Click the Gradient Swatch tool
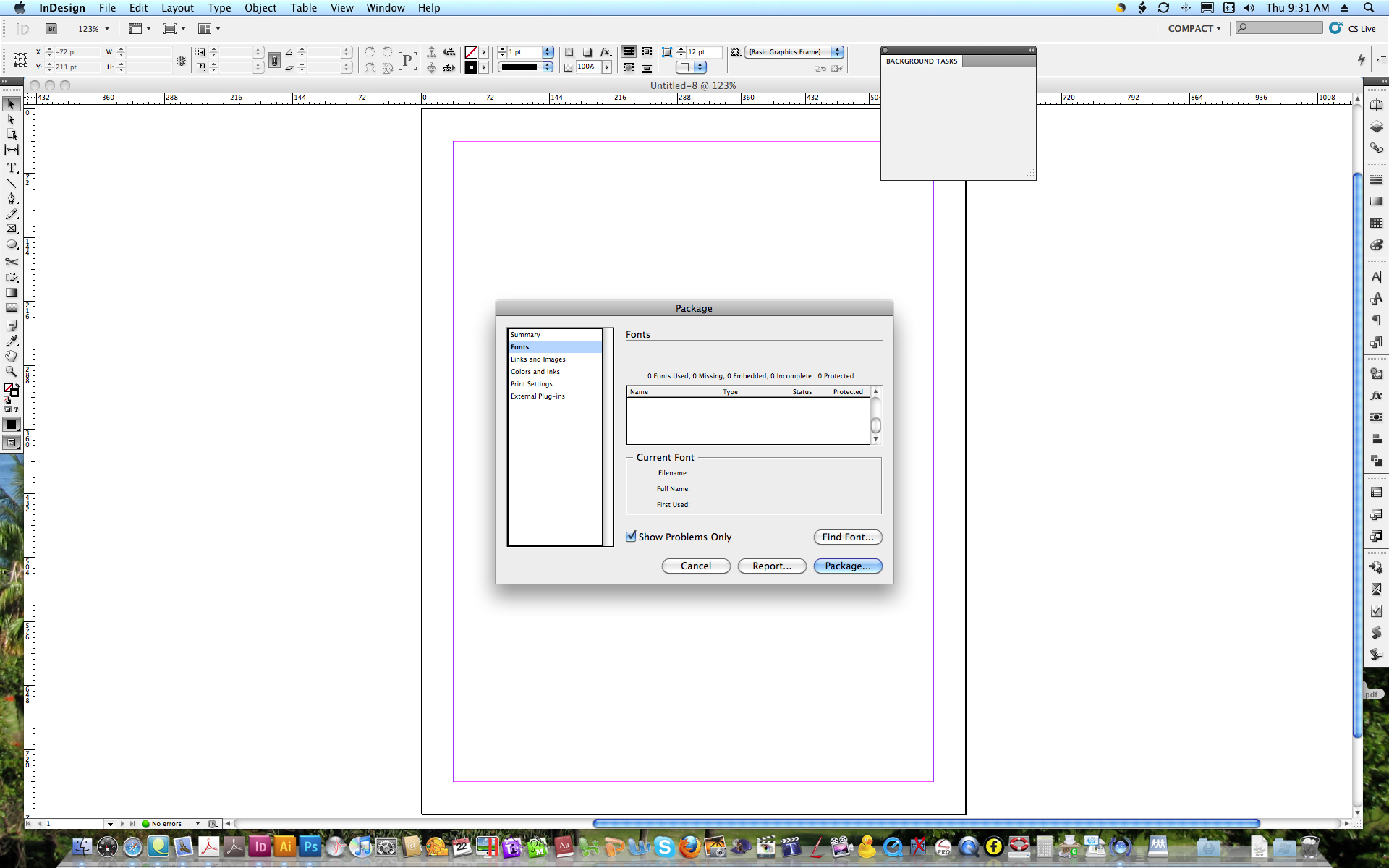This screenshot has width=1389, height=868. point(12,293)
